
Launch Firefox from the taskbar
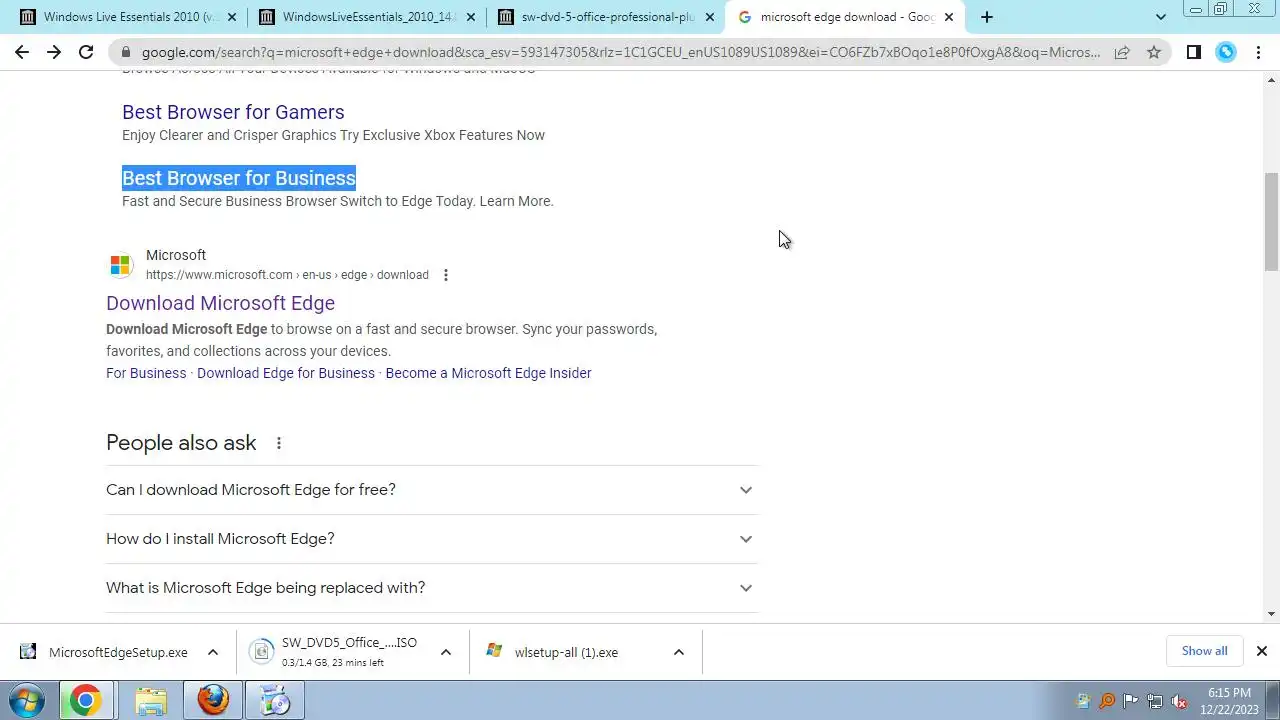213,700
